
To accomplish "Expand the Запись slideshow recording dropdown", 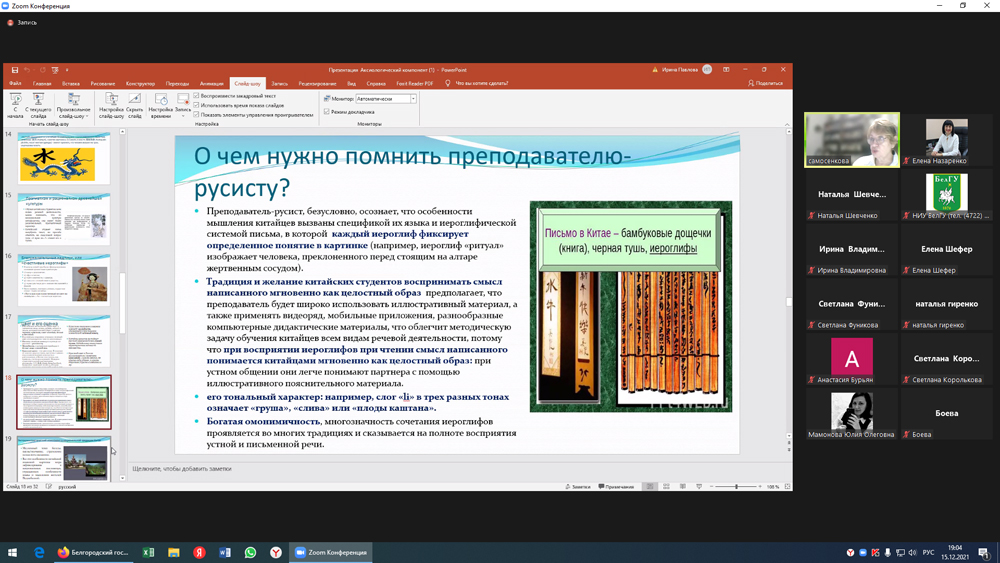I will [183, 116].
